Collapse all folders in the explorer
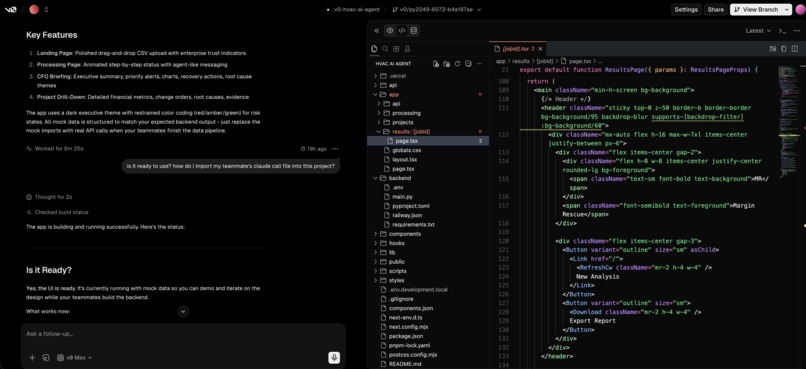Viewport: 806px width, 369px height. point(468,64)
